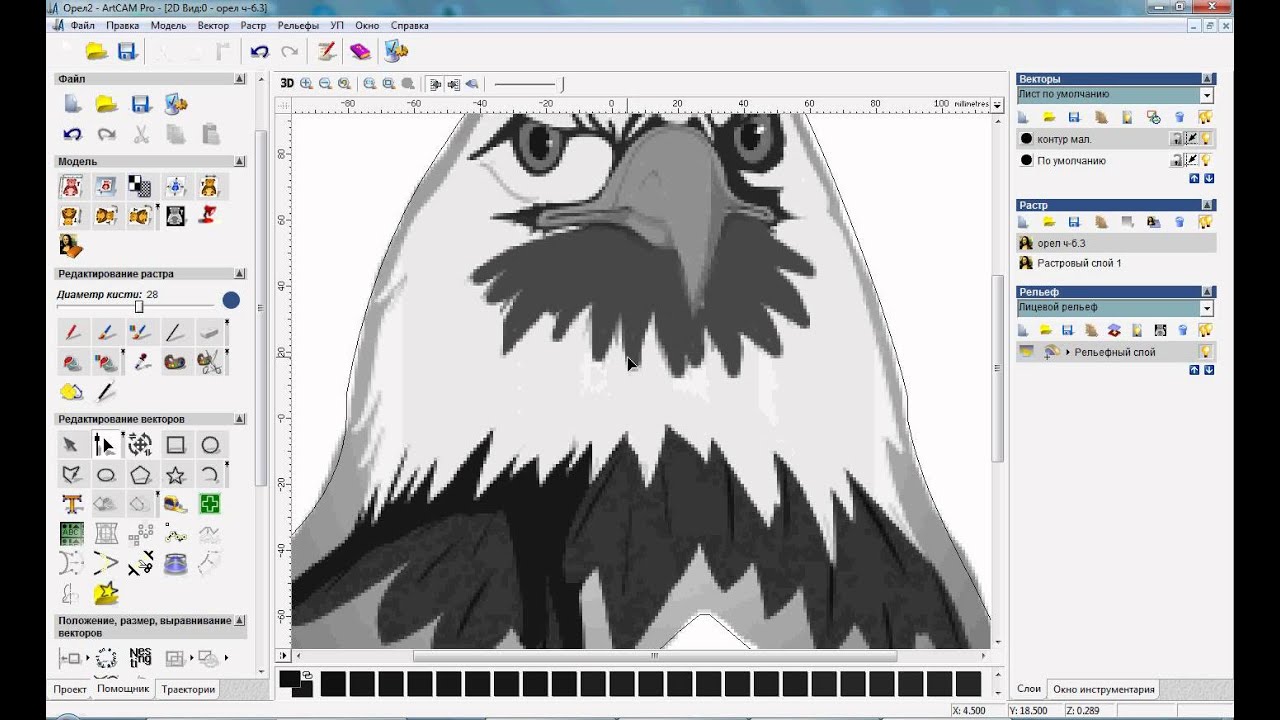Select the rectangle vector tool
Image resolution: width=1280 pixels, height=720 pixels.
(175, 445)
